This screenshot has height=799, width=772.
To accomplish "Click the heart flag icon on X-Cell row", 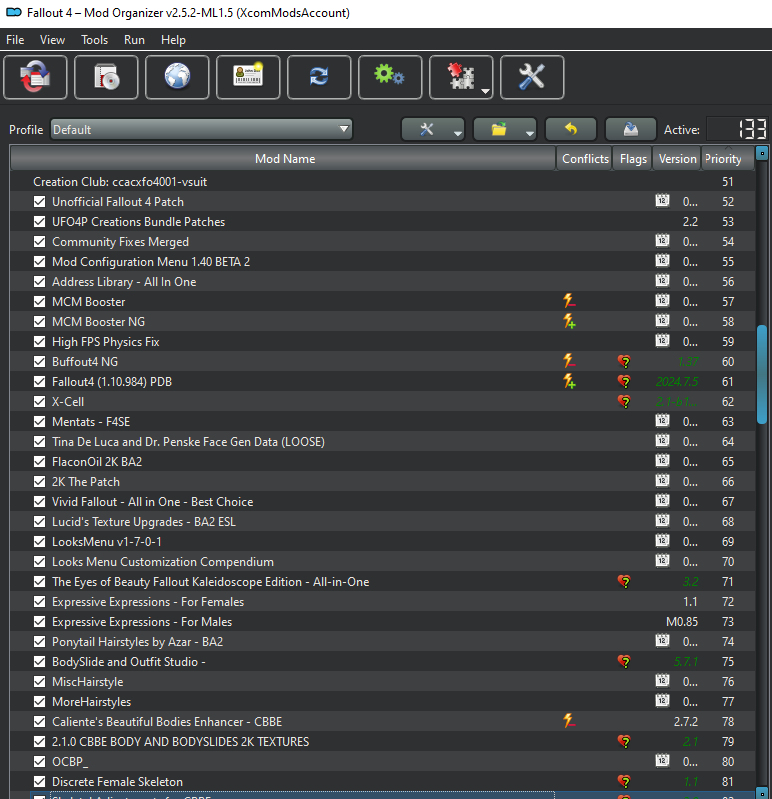I will click(624, 402).
